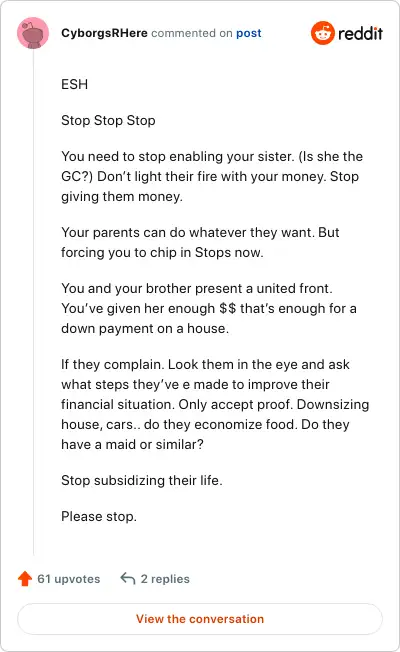This screenshot has height=652, width=400.
Task: Click paragraph starting "If they complain"
Action: [x=215, y=404]
